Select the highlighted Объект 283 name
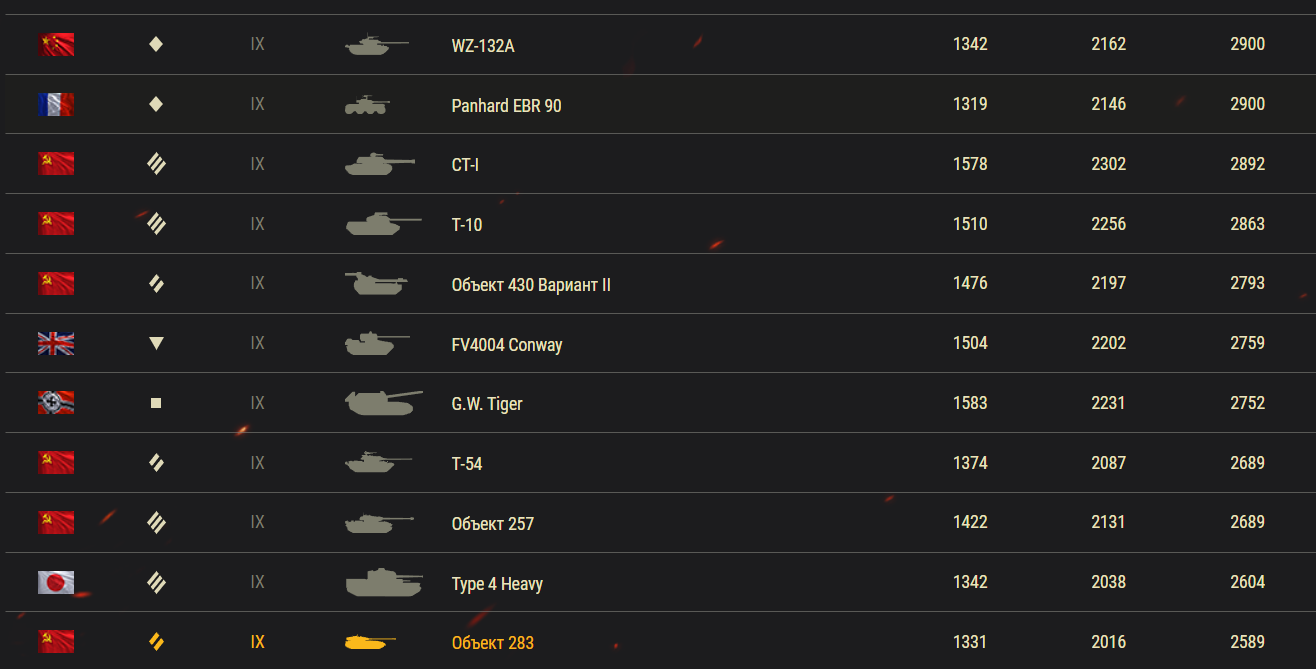The height and width of the screenshot is (669, 1316). coord(492,643)
